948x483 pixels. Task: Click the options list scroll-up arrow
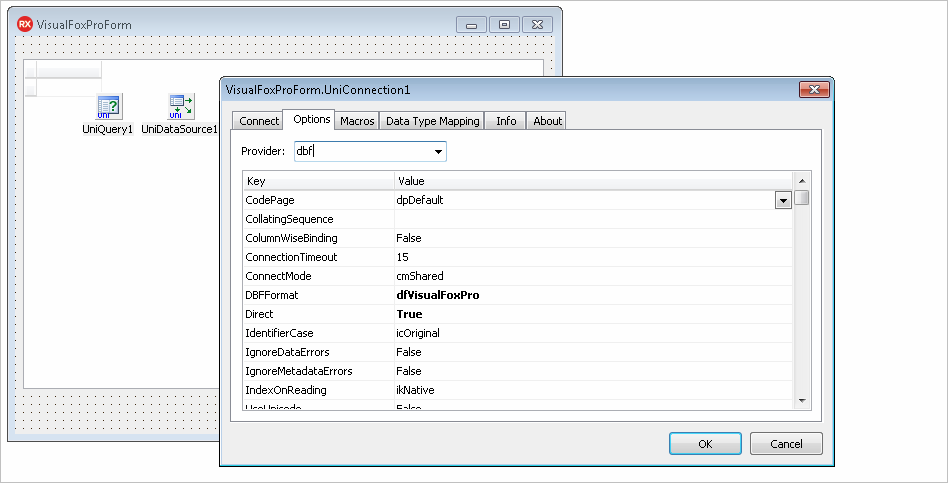click(x=802, y=181)
